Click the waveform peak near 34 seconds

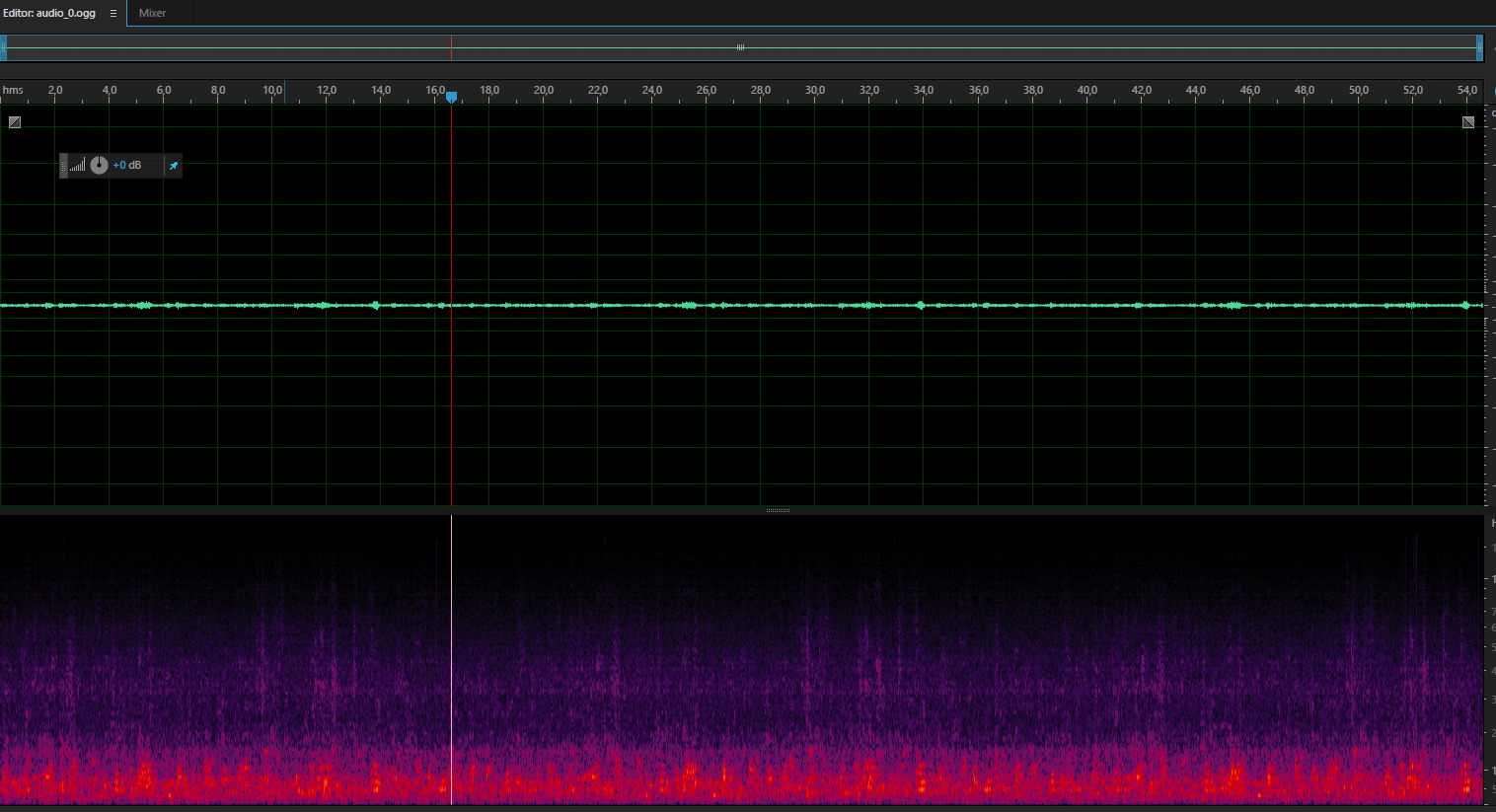click(921, 305)
